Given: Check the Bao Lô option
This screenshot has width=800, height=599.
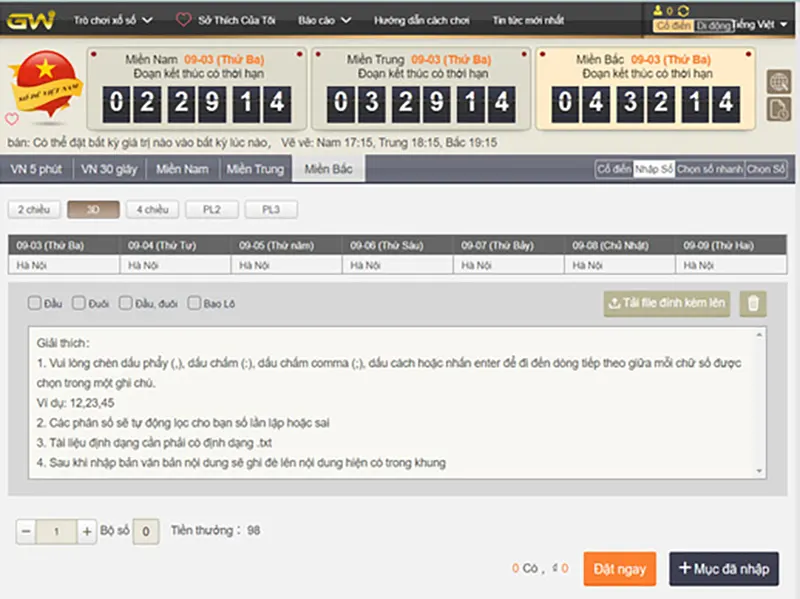Looking at the screenshot, I should coord(195,303).
